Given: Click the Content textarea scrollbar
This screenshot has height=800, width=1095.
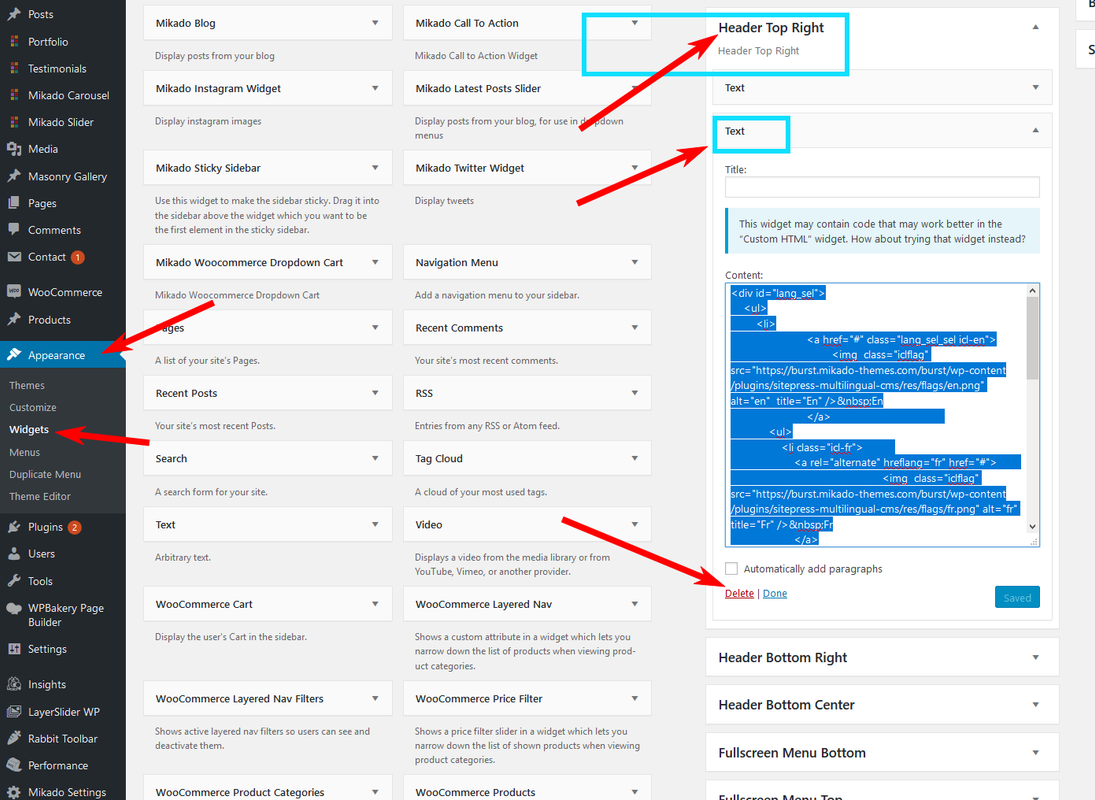Looking at the screenshot, I should click(x=1032, y=339).
